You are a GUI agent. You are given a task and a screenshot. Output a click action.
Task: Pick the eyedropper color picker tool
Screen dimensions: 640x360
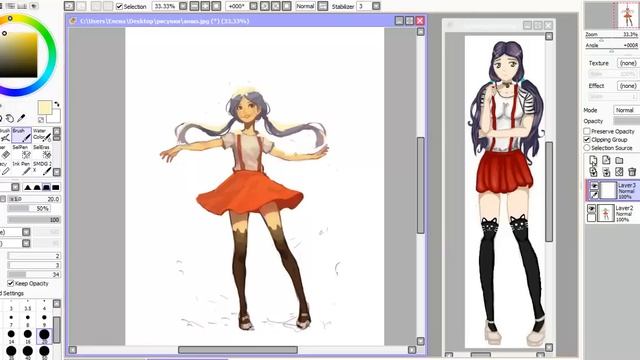coord(21,119)
